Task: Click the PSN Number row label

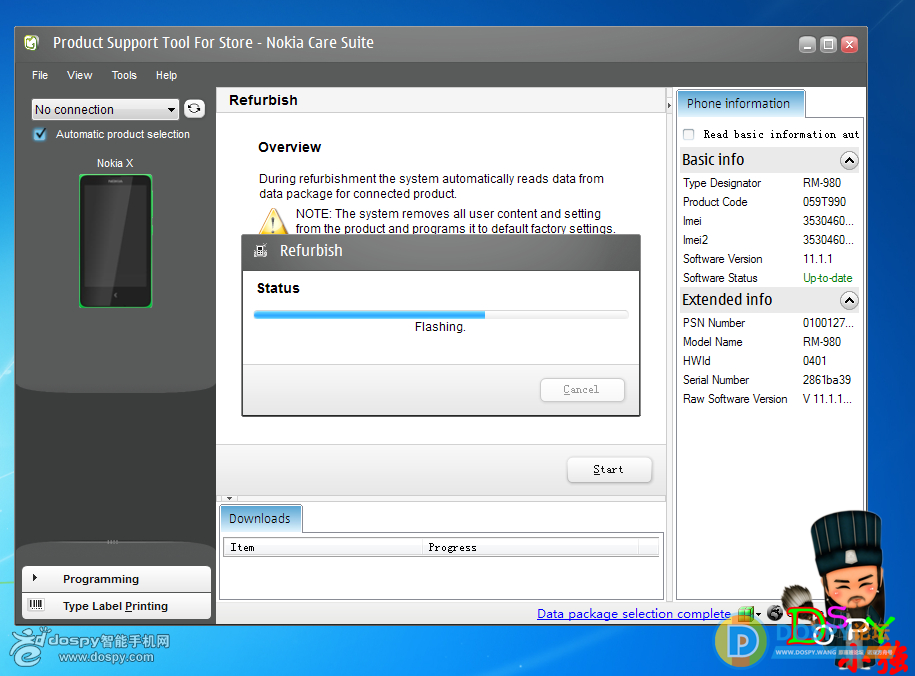Action: pyautogui.click(x=714, y=323)
